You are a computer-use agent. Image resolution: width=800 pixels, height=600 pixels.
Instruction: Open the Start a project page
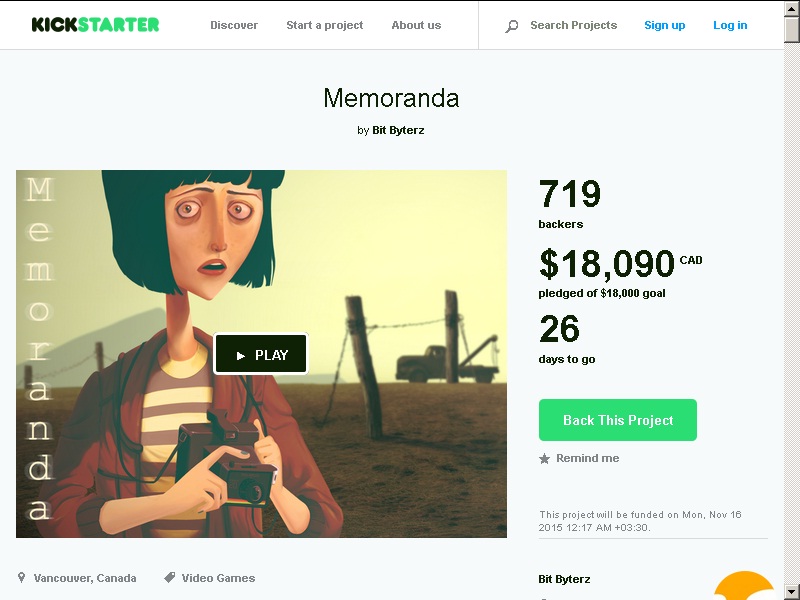(324, 25)
